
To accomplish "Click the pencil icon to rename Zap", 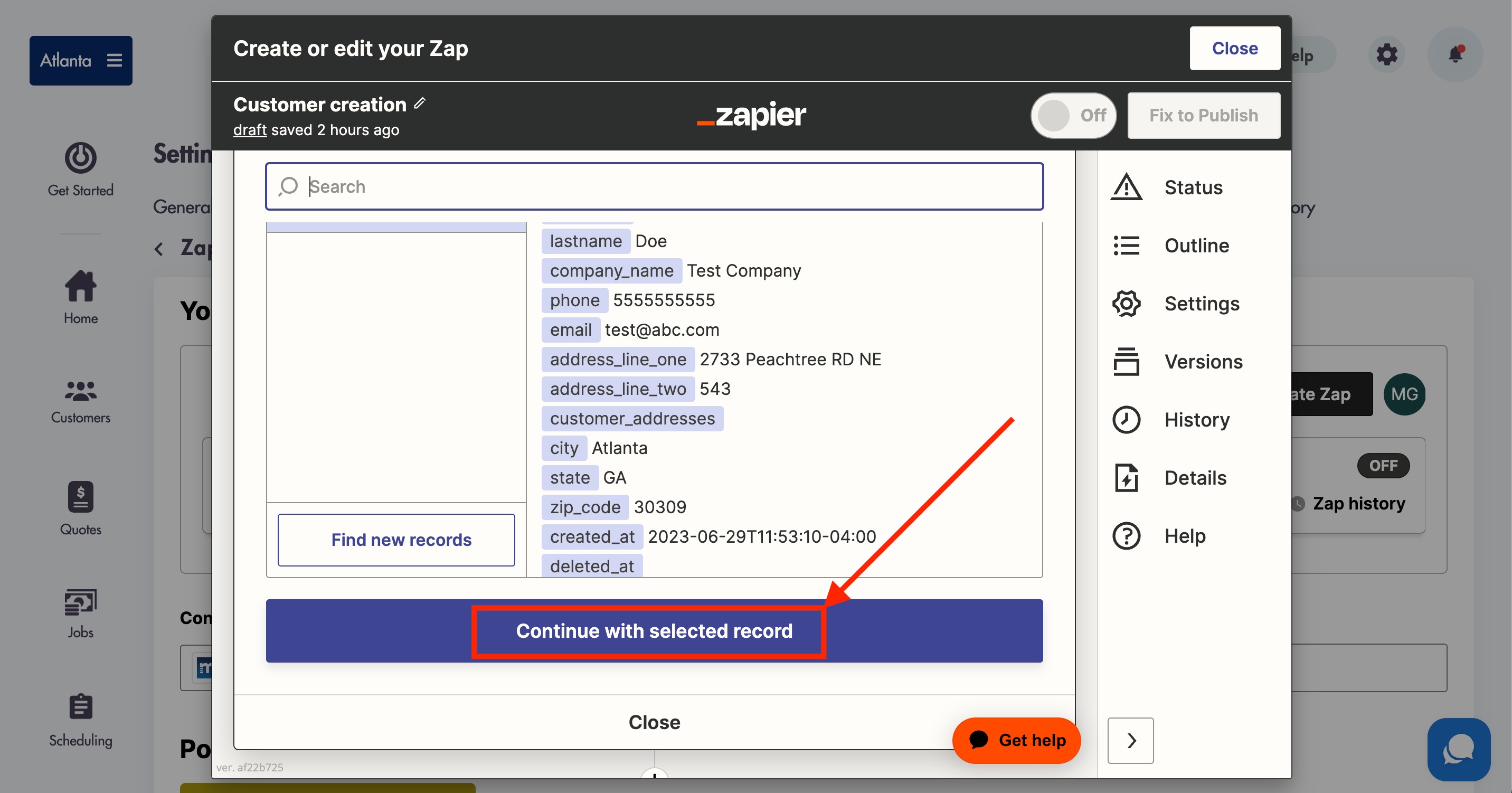I will coord(419,103).
